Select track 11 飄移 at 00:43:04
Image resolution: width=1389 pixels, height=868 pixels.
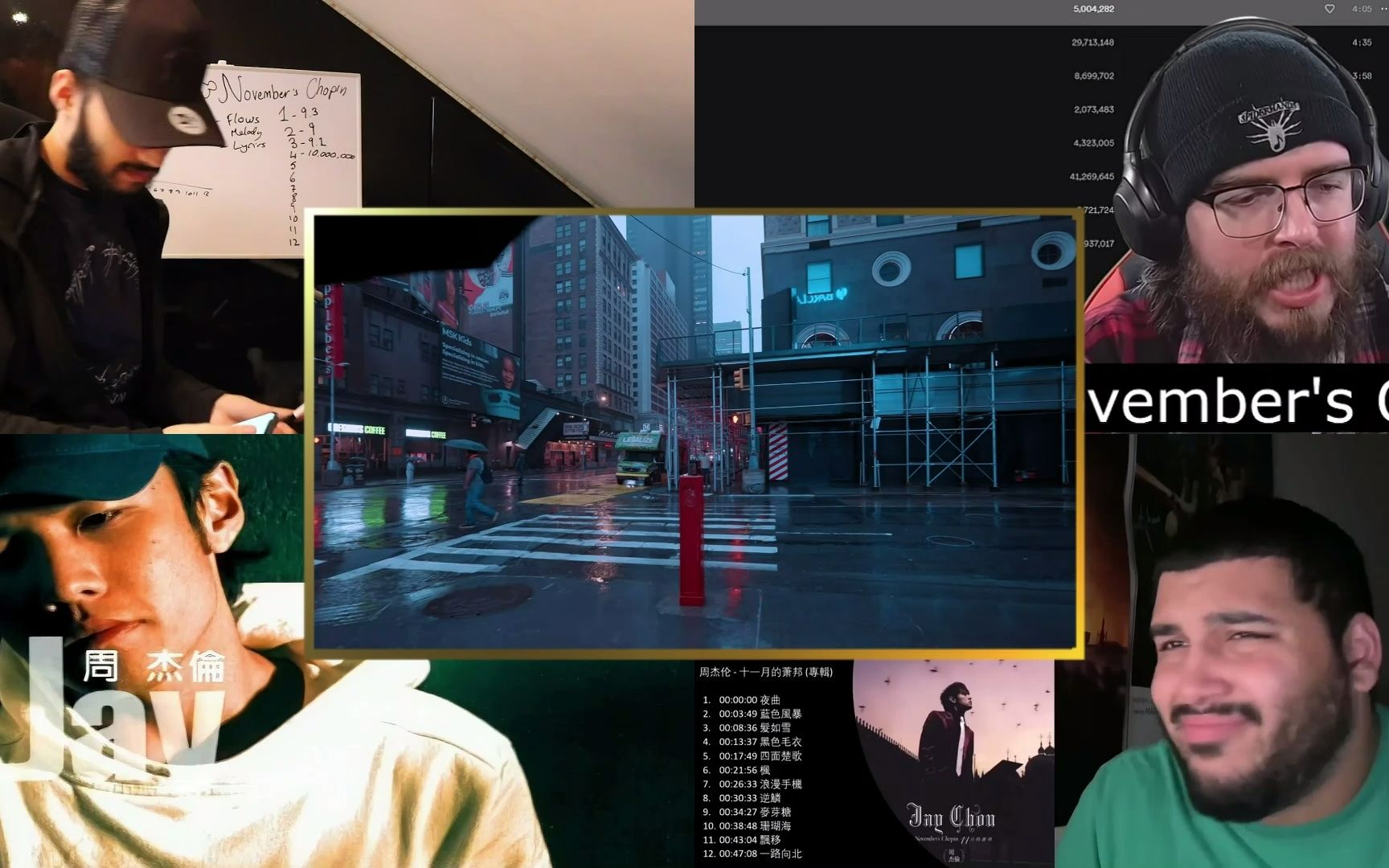(741, 840)
